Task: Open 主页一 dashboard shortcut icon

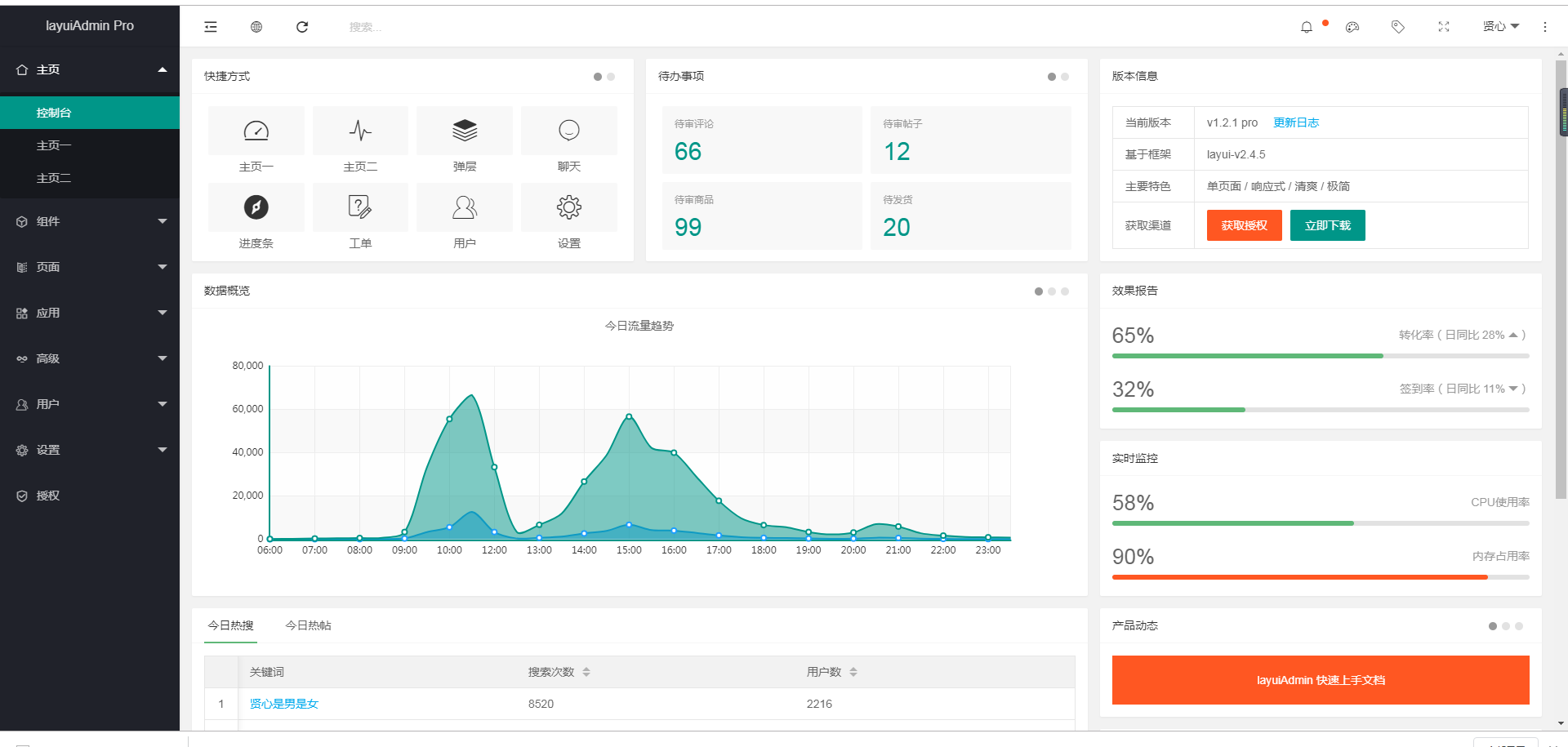Action: click(256, 131)
